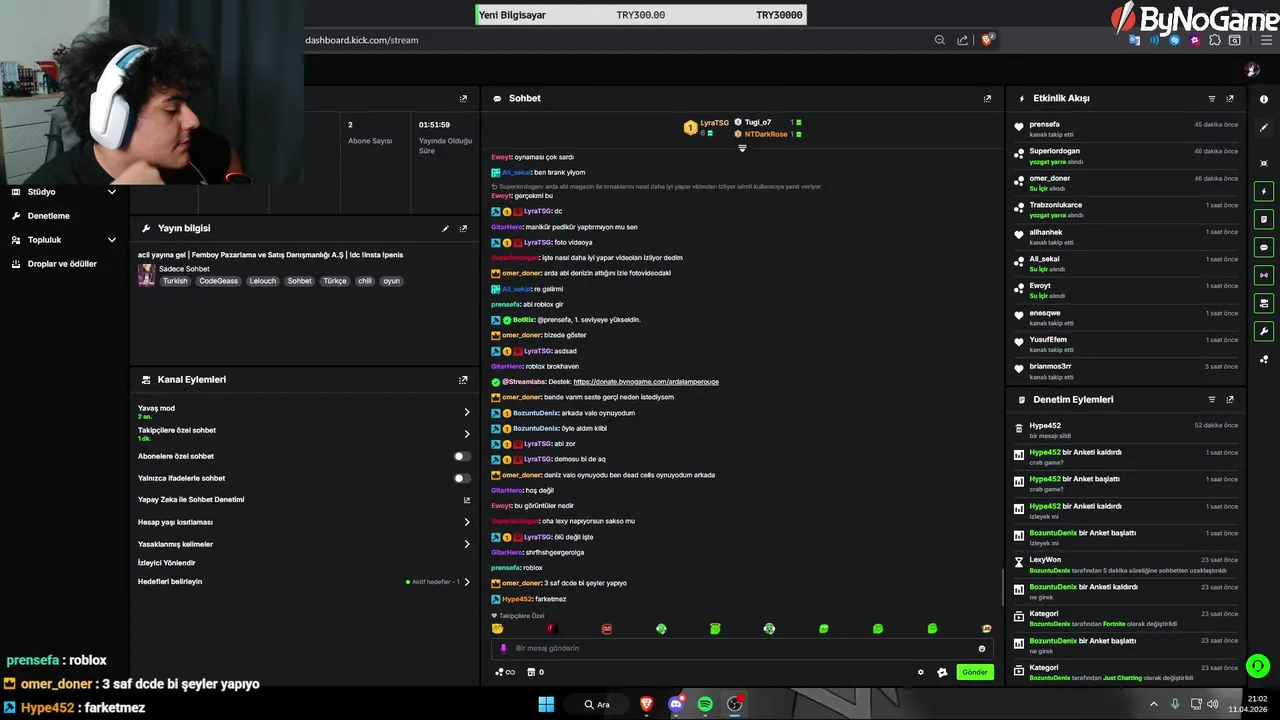Open Spotify from the taskbar
This screenshot has height=720, width=1280.
(x=705, y=704)
